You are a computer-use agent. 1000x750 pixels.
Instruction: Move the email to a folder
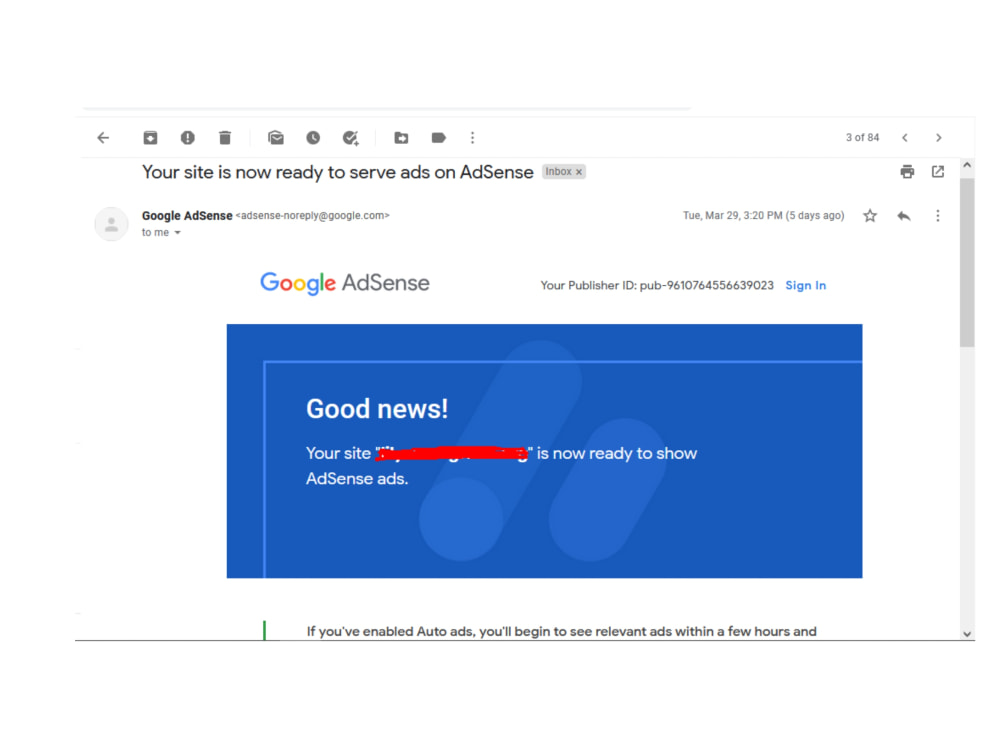(401, 138)
